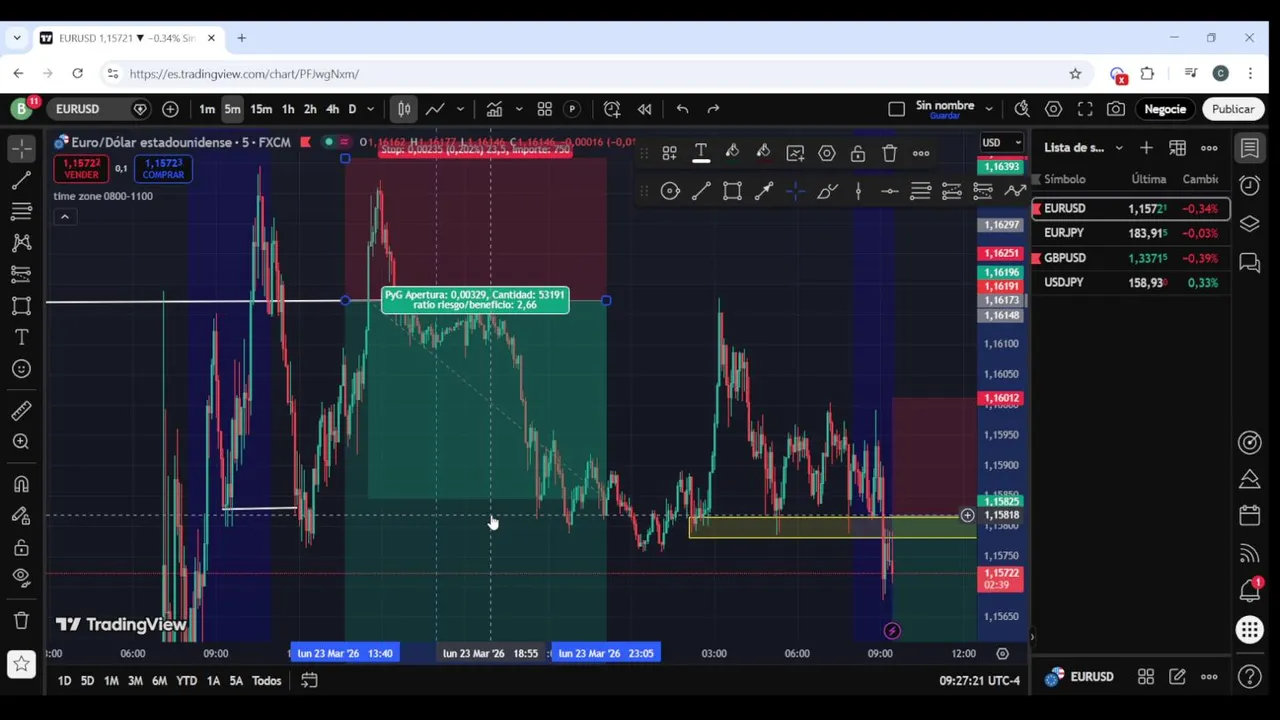The width and height of the screenshot is (1280, 720).
Task: Open indicator templates grid
Action: point(545,109)
